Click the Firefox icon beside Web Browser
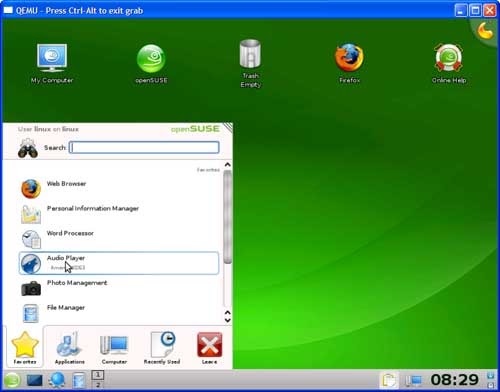This screenshot has width=500, height=392. click(x=31, y=189)
